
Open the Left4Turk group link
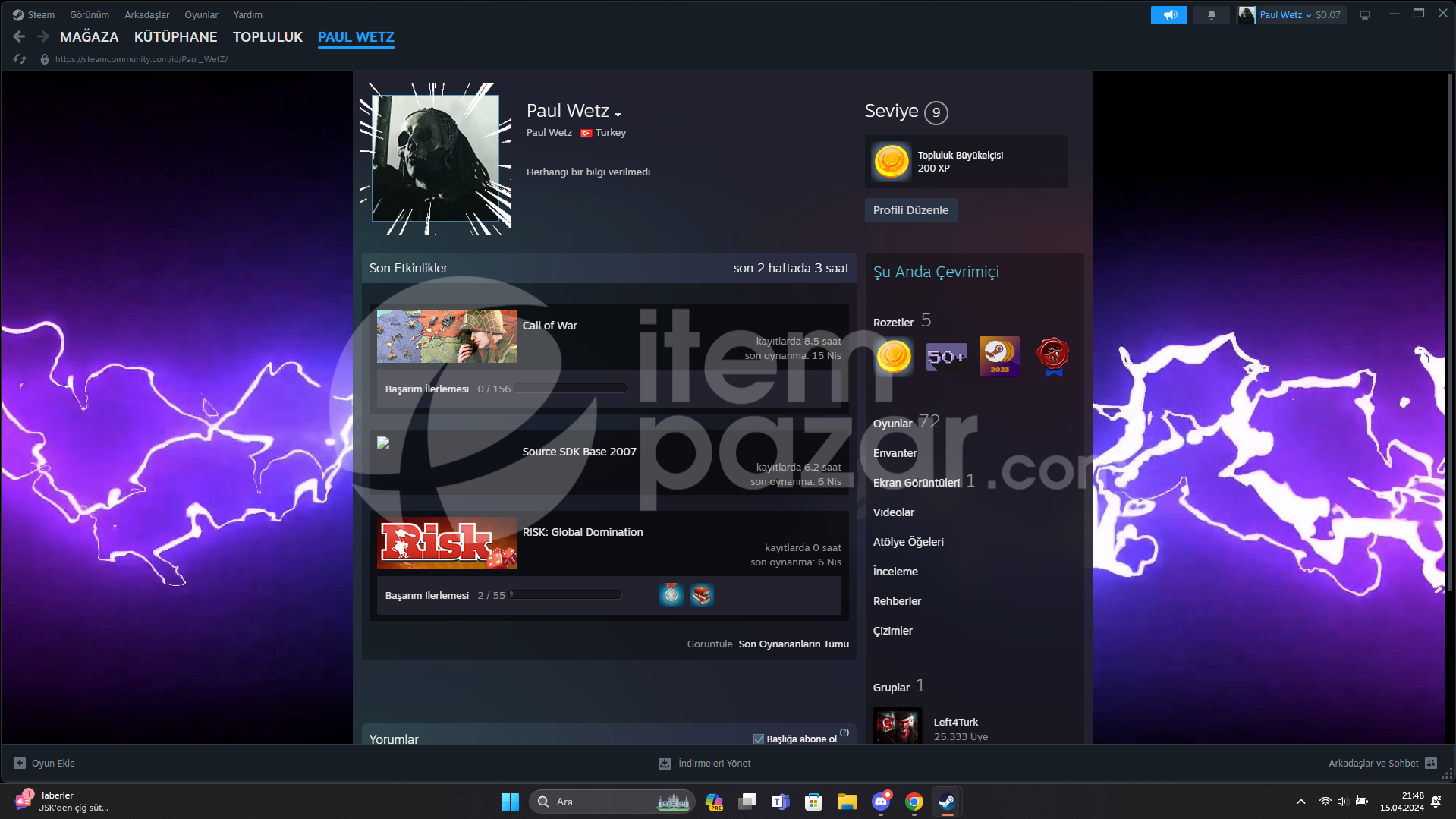point(956,722)
